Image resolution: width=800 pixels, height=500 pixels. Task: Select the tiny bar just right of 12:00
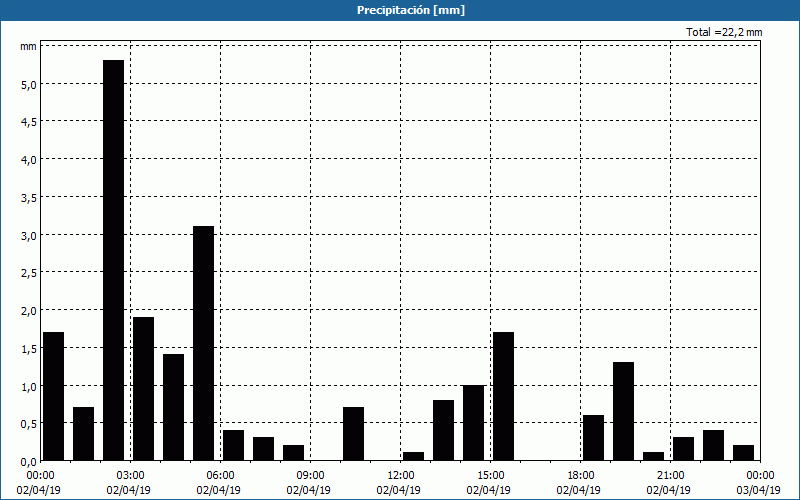pos(414,456)
